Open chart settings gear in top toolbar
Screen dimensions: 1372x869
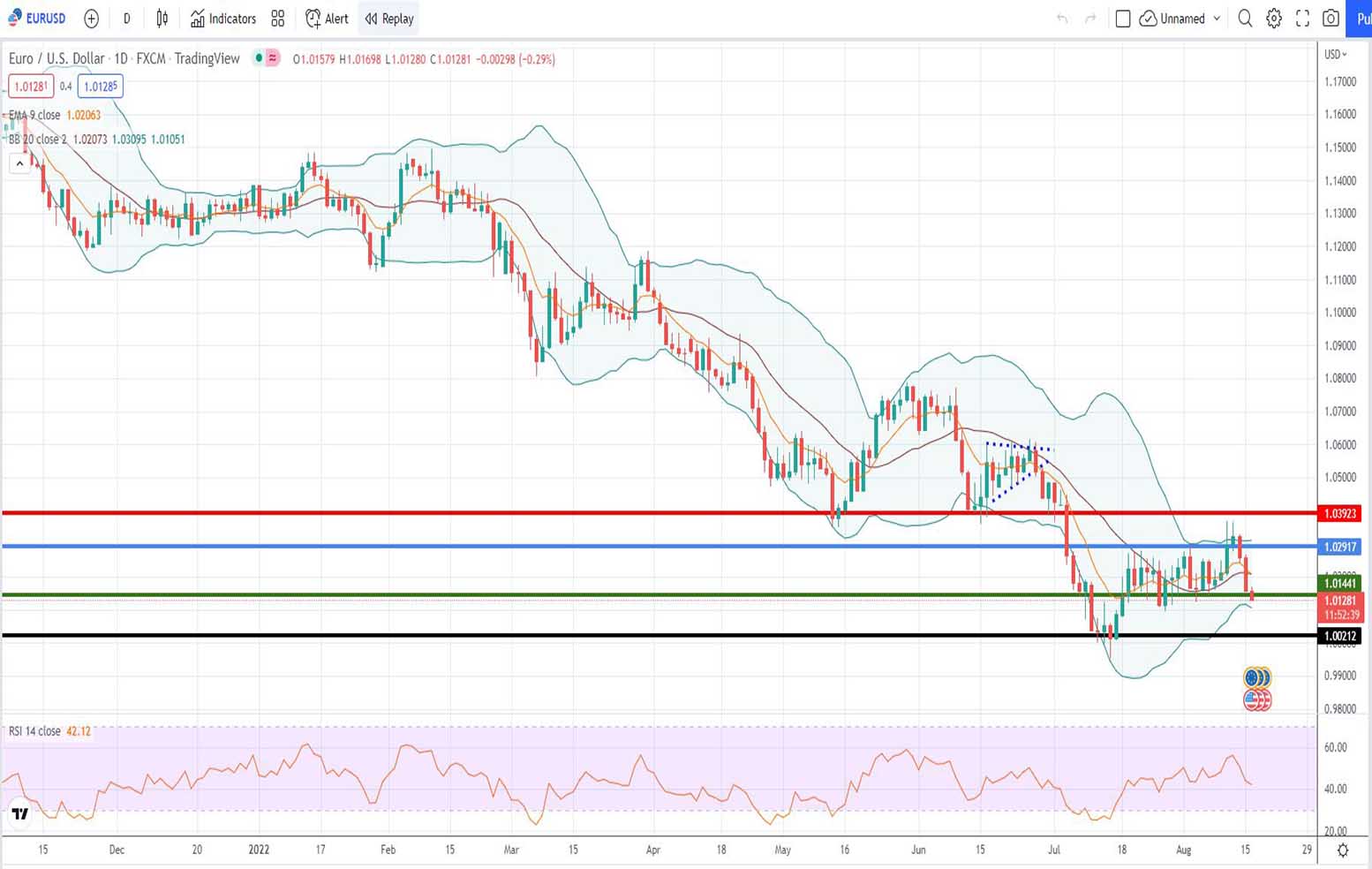[1273, 19]
